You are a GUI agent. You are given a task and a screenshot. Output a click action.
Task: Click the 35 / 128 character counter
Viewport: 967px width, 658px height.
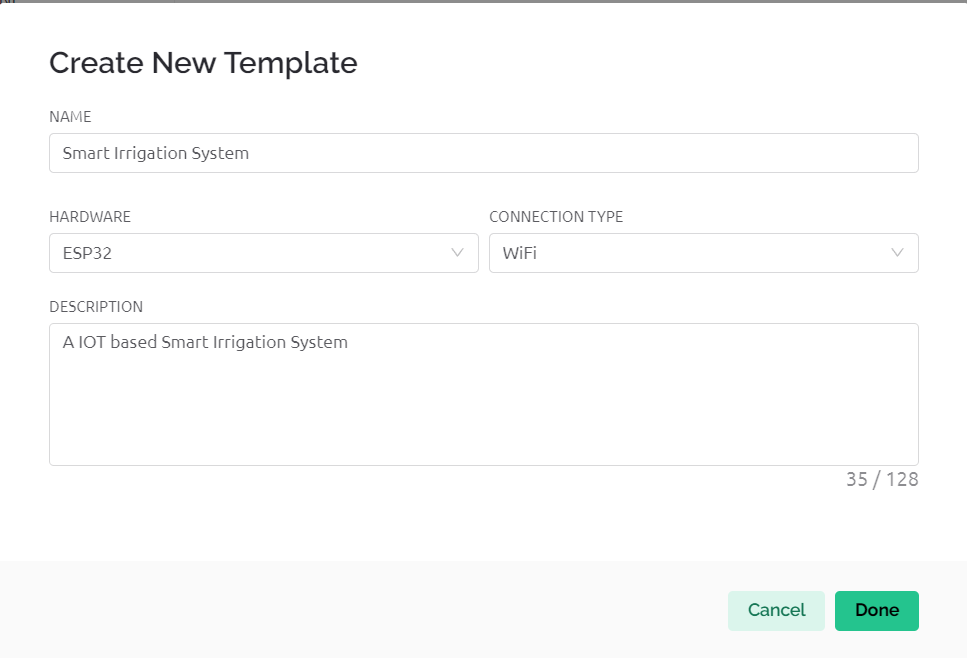tap(881, 479)
